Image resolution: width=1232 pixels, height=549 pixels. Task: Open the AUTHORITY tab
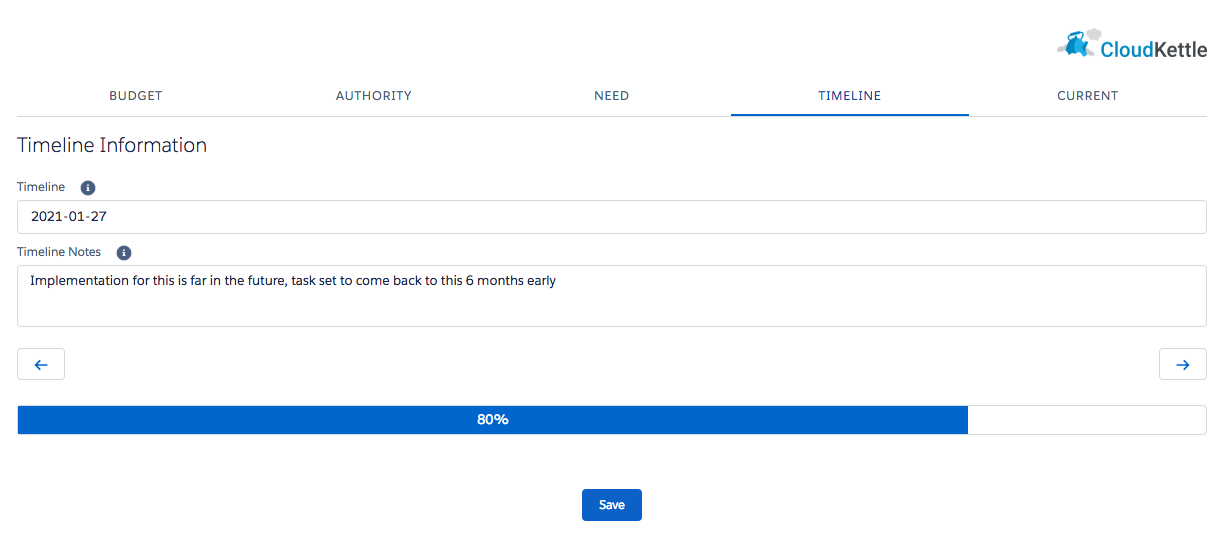click(x=373, y=96)
